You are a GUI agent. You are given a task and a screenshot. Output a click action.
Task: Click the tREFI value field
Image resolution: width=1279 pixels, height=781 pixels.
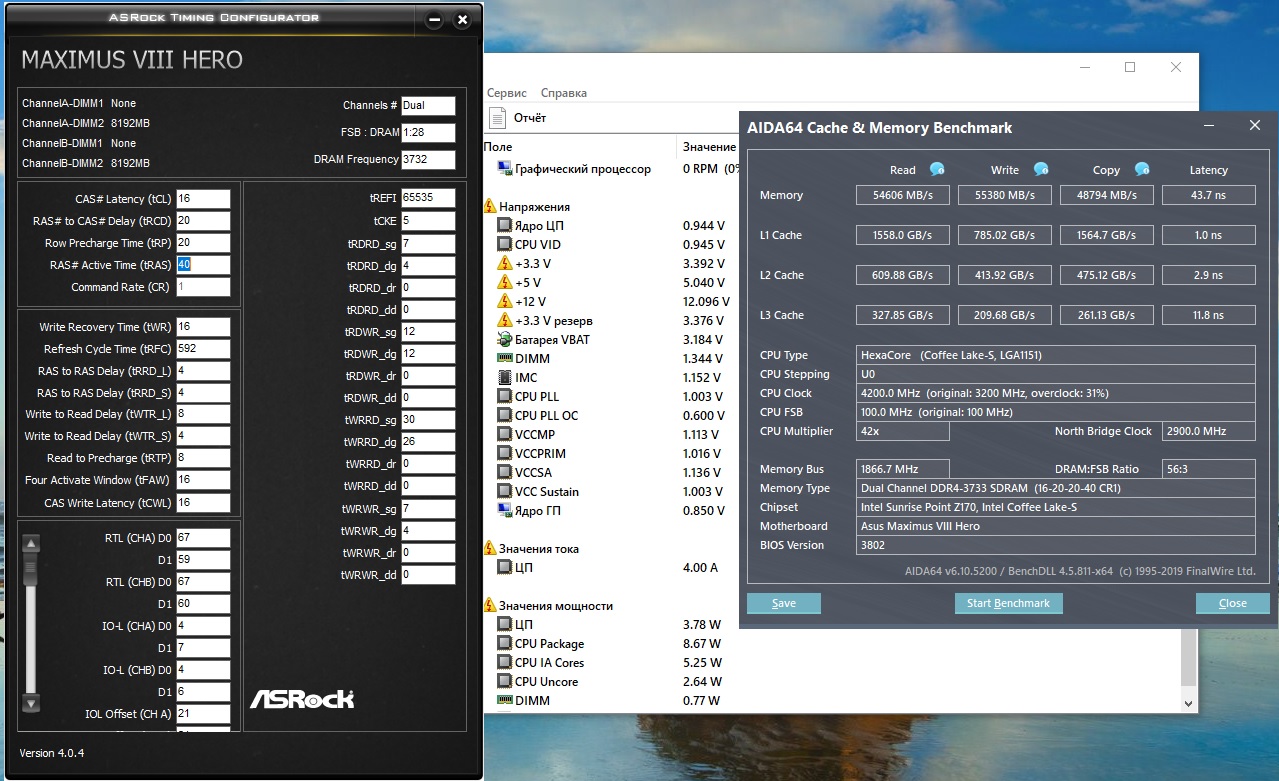click(x=428, y=198)
